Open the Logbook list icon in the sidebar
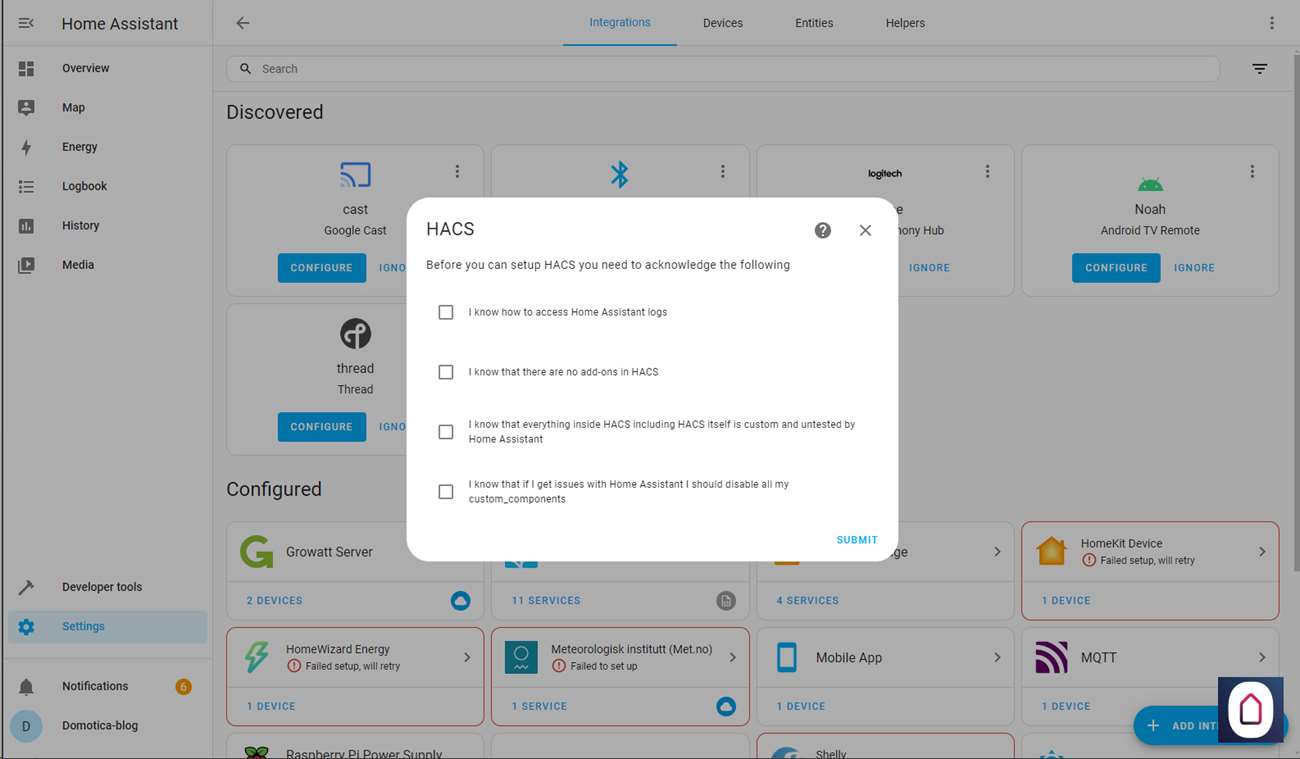This screenshot has width=1300, height=759. point(26,187)
